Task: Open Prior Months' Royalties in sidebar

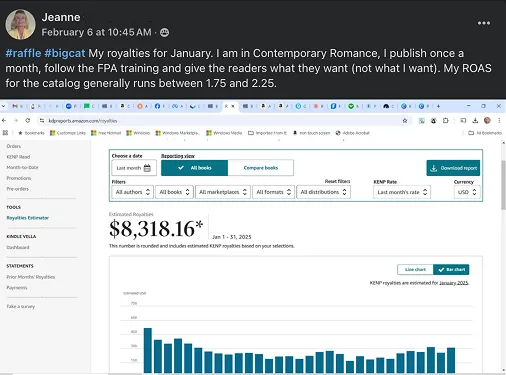Action: 31,277
